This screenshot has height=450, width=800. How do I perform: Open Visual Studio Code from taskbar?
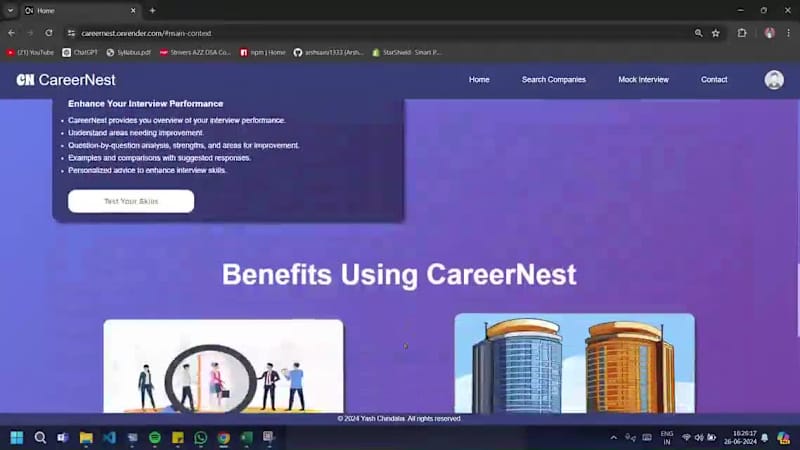point(109,437)
